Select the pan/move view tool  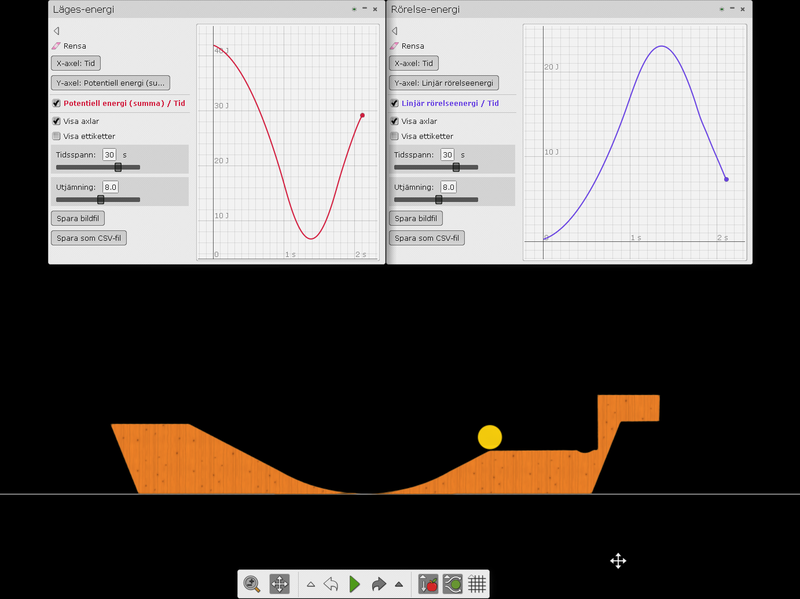point(280,584)
